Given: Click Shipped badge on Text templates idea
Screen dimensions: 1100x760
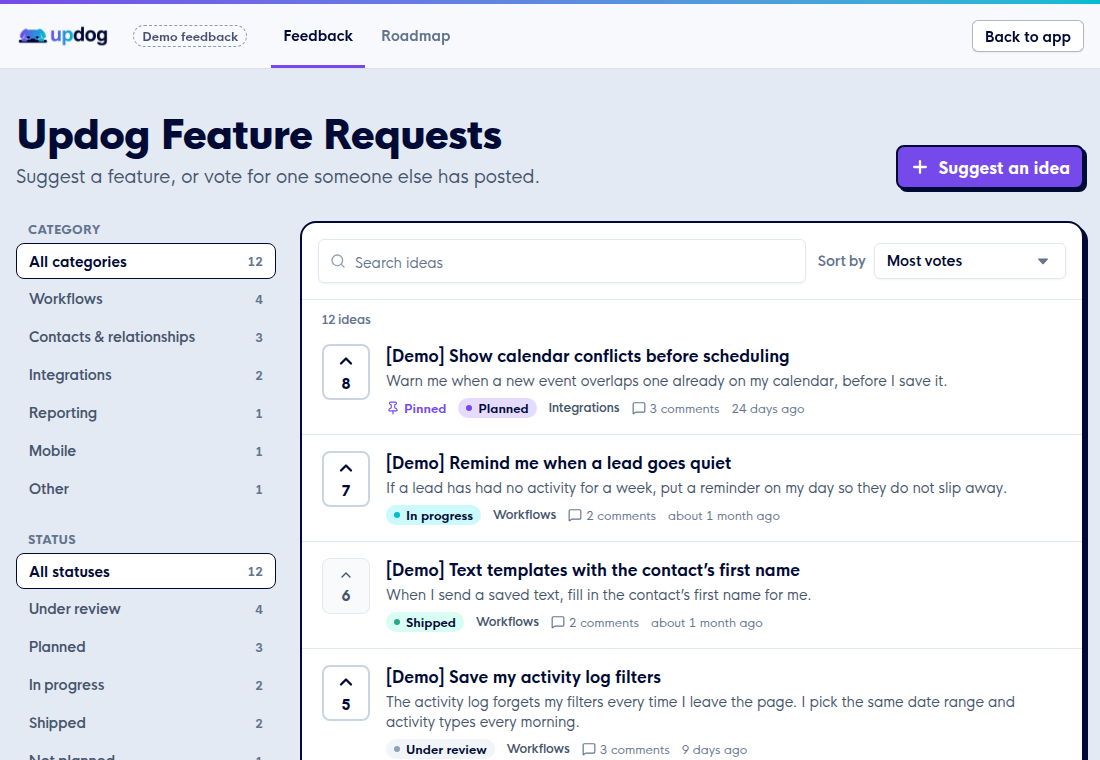Looking at the screenshot, I should point(424,622).
